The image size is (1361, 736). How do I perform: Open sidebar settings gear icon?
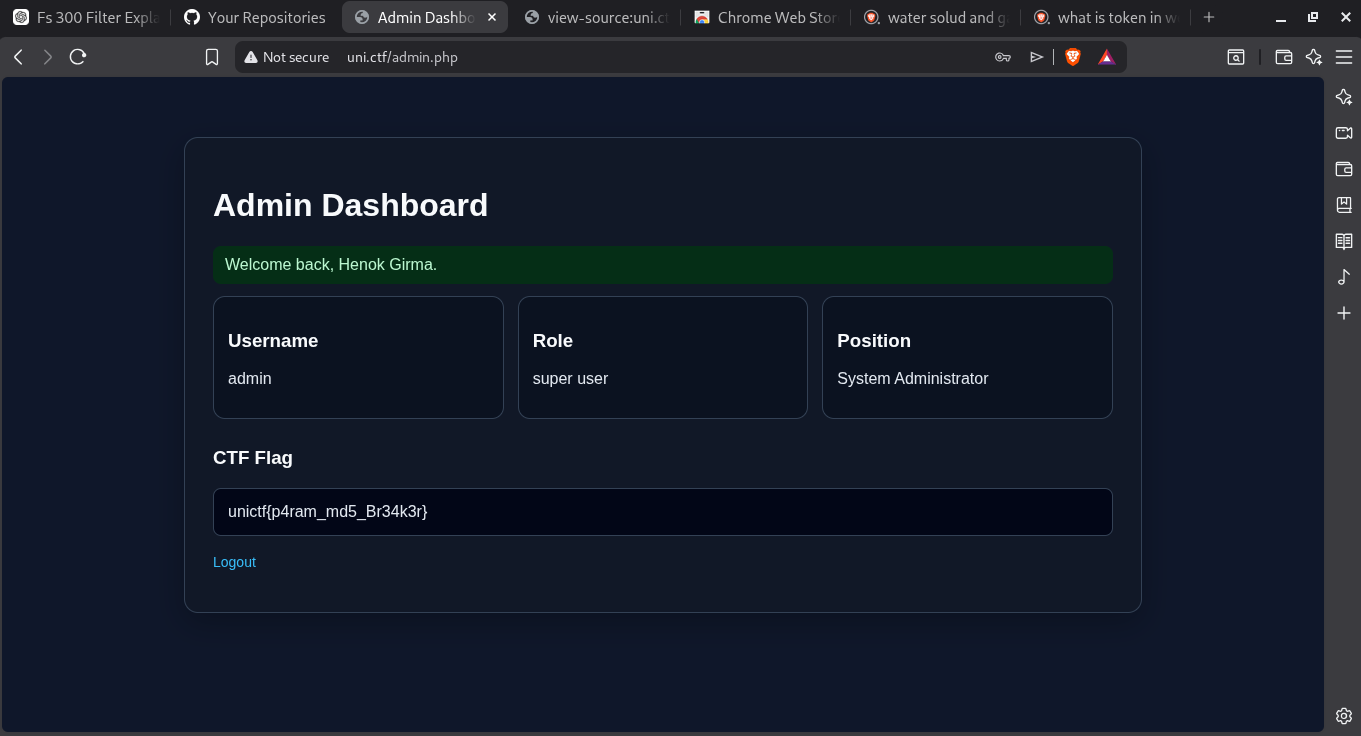coord(1344,715)
